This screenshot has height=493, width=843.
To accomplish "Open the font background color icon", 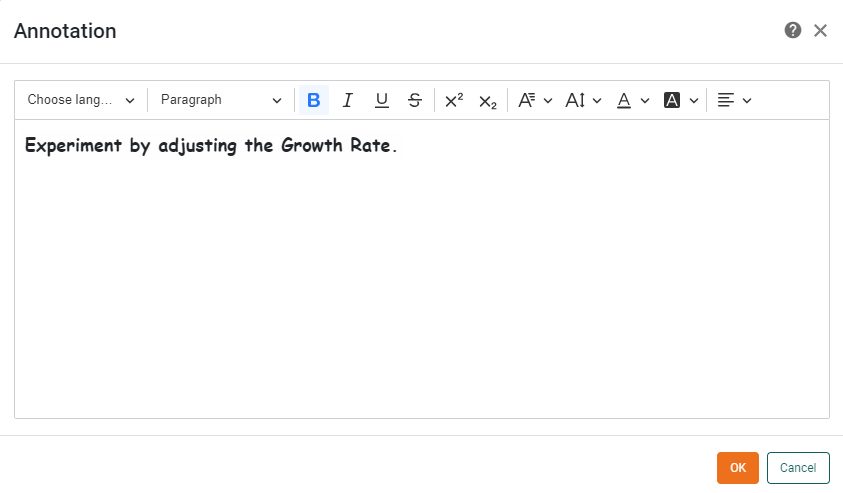I will (671, 100).
